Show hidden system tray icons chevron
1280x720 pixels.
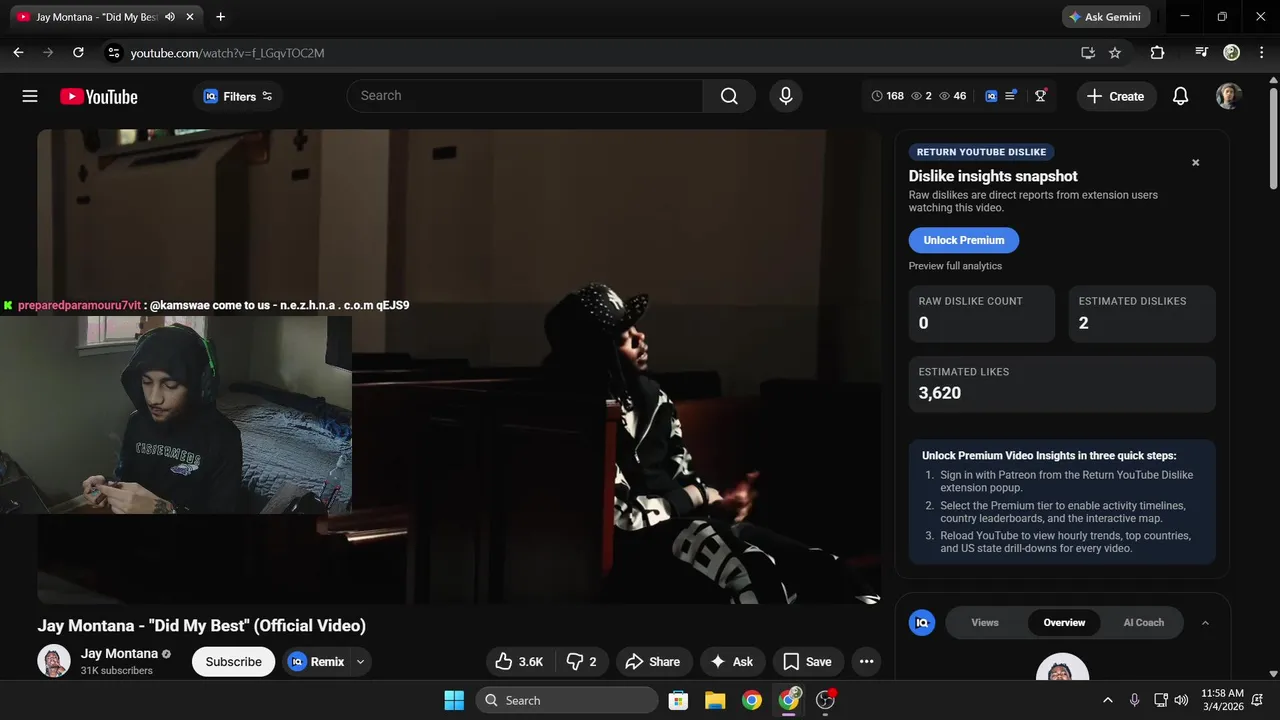pyautogui.click(x=1107, y=700)
